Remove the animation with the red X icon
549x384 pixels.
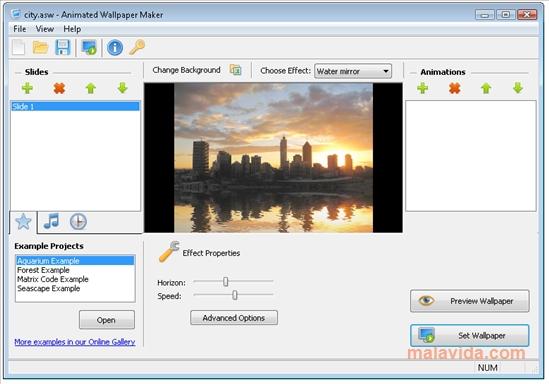[454, 88]
